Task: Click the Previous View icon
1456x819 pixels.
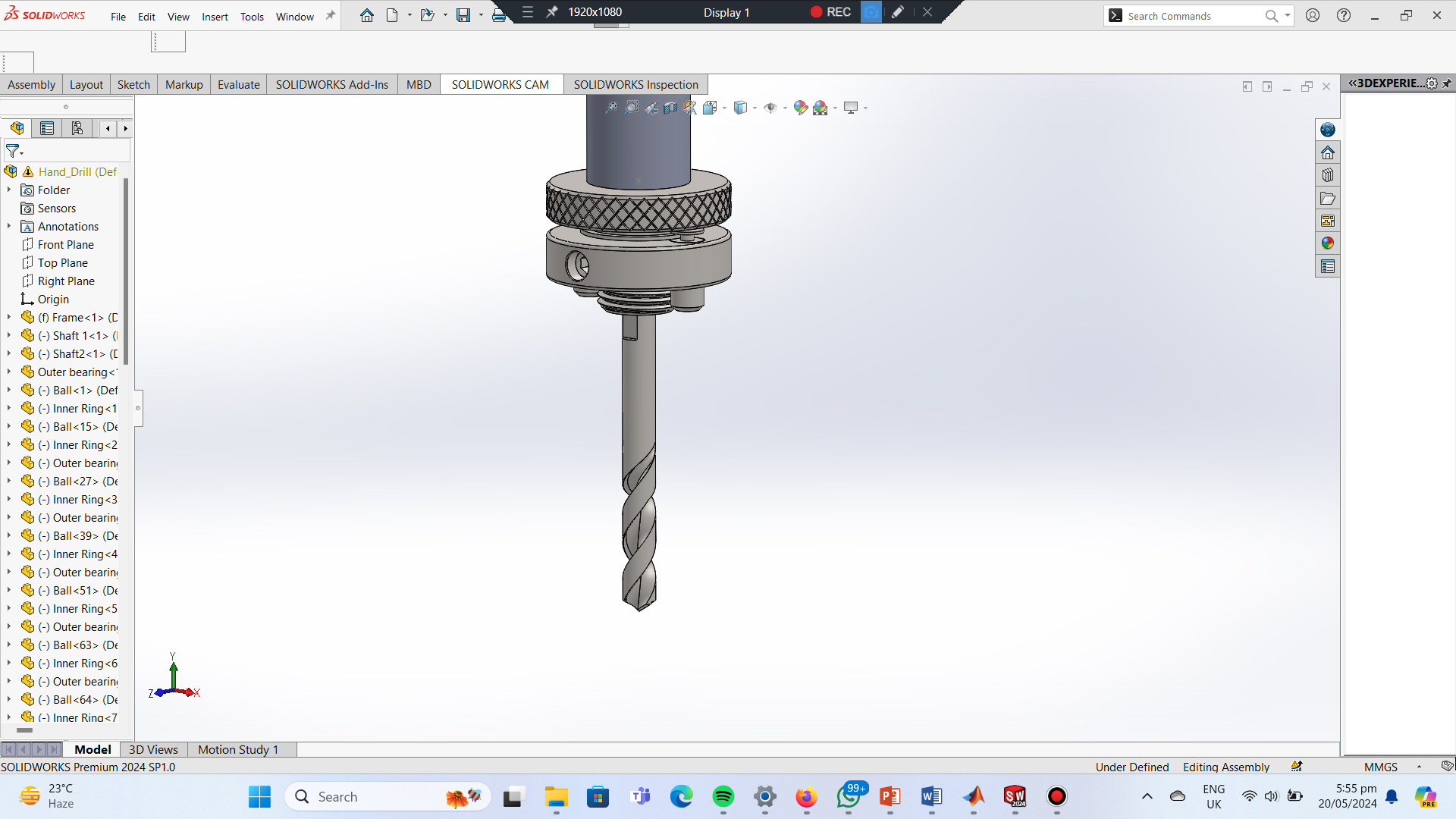Action: [651, 108]
